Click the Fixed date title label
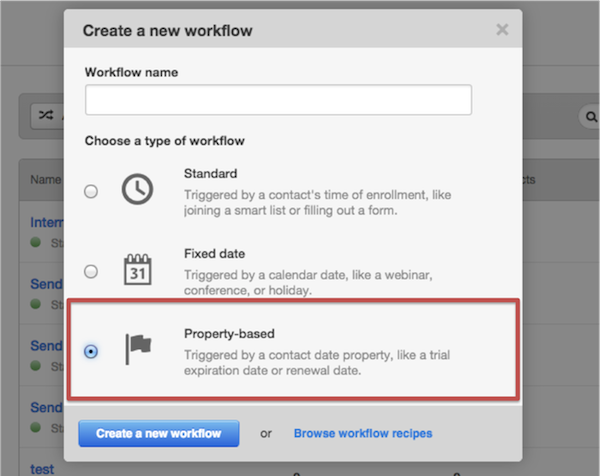The image size is (600, 476). (214, 253)
